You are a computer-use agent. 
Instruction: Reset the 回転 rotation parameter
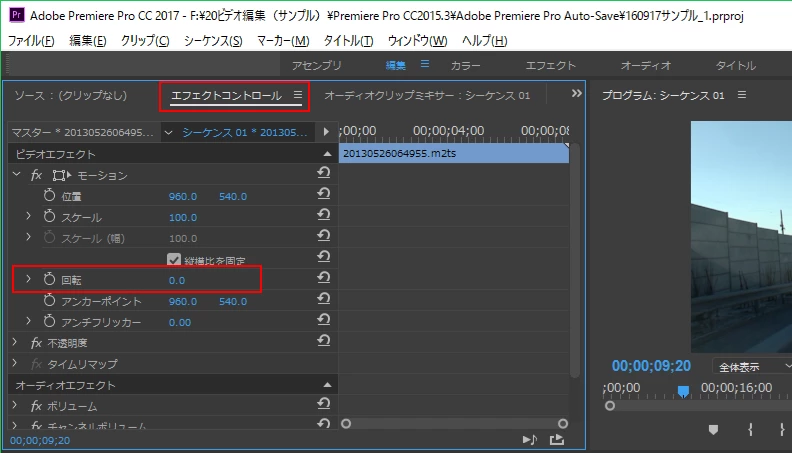coord(323,278)
